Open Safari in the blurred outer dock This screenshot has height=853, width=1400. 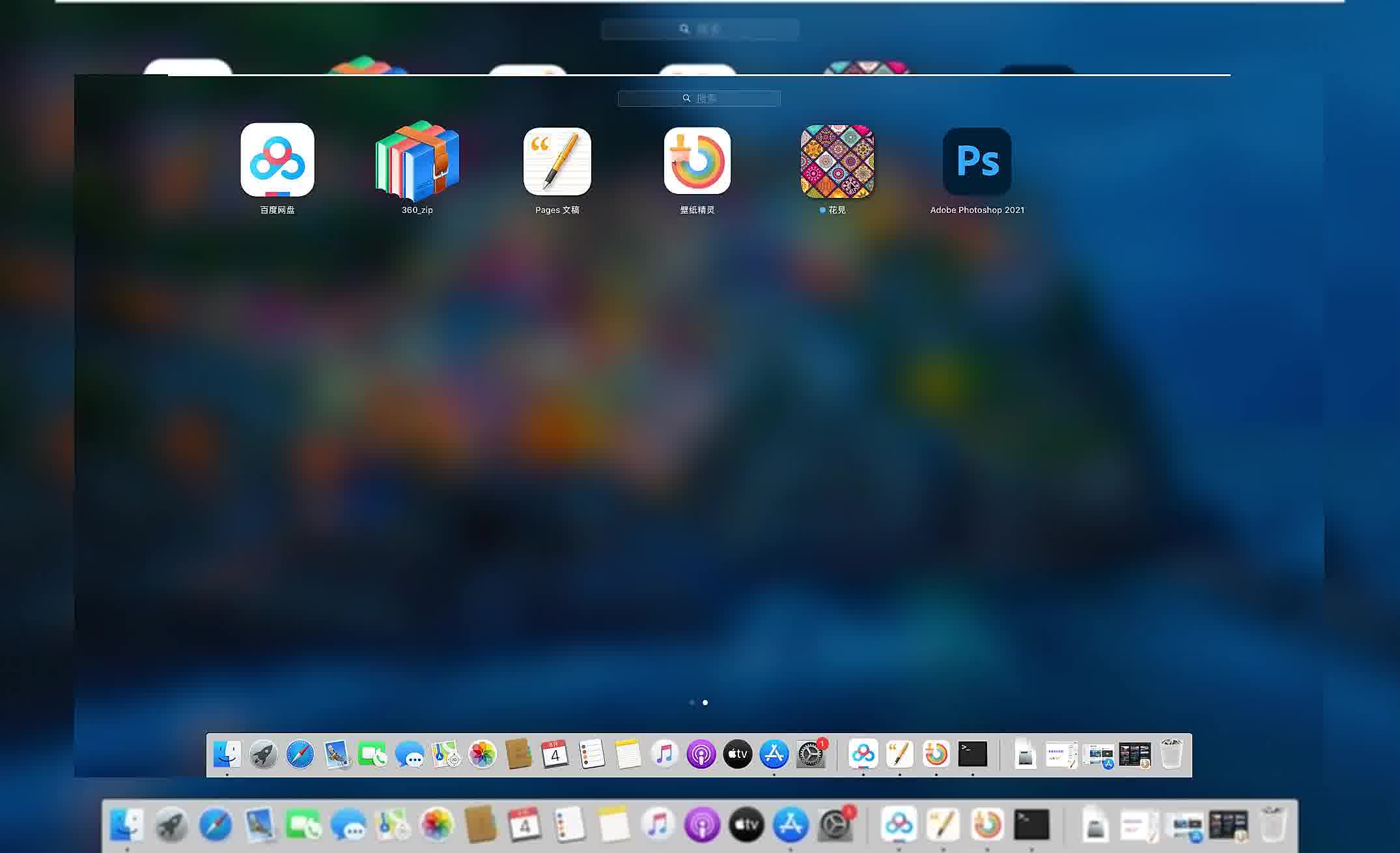coord(216,825)
